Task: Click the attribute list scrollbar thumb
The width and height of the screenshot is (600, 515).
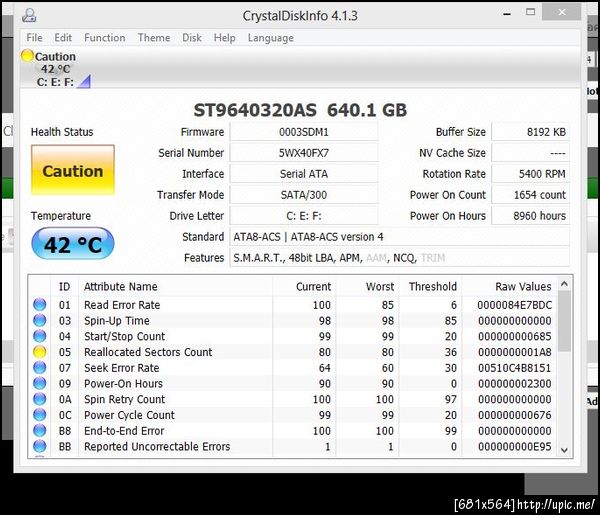Action: click(x=564, y=321)
